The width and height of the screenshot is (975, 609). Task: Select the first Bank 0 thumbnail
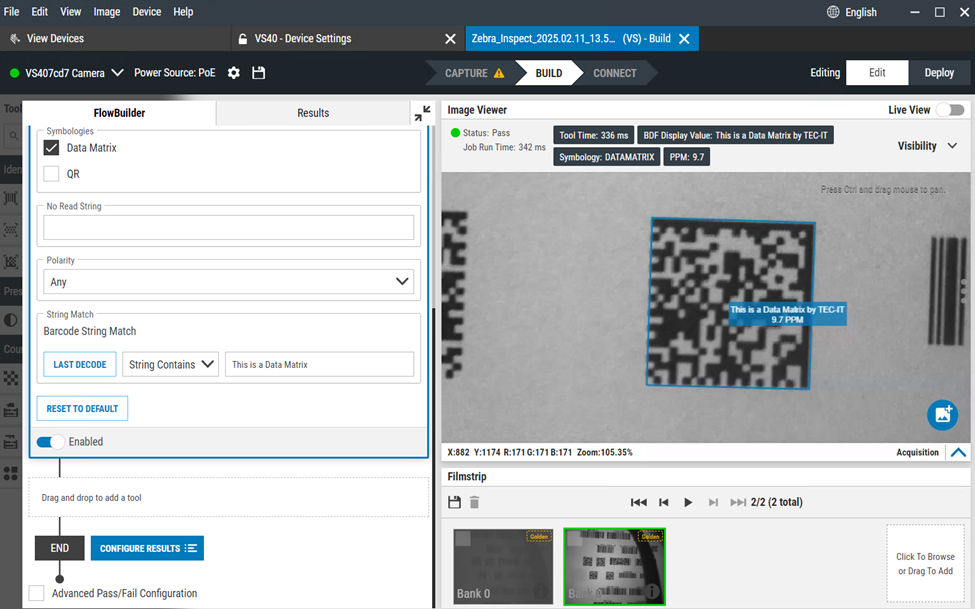point(502,566)
